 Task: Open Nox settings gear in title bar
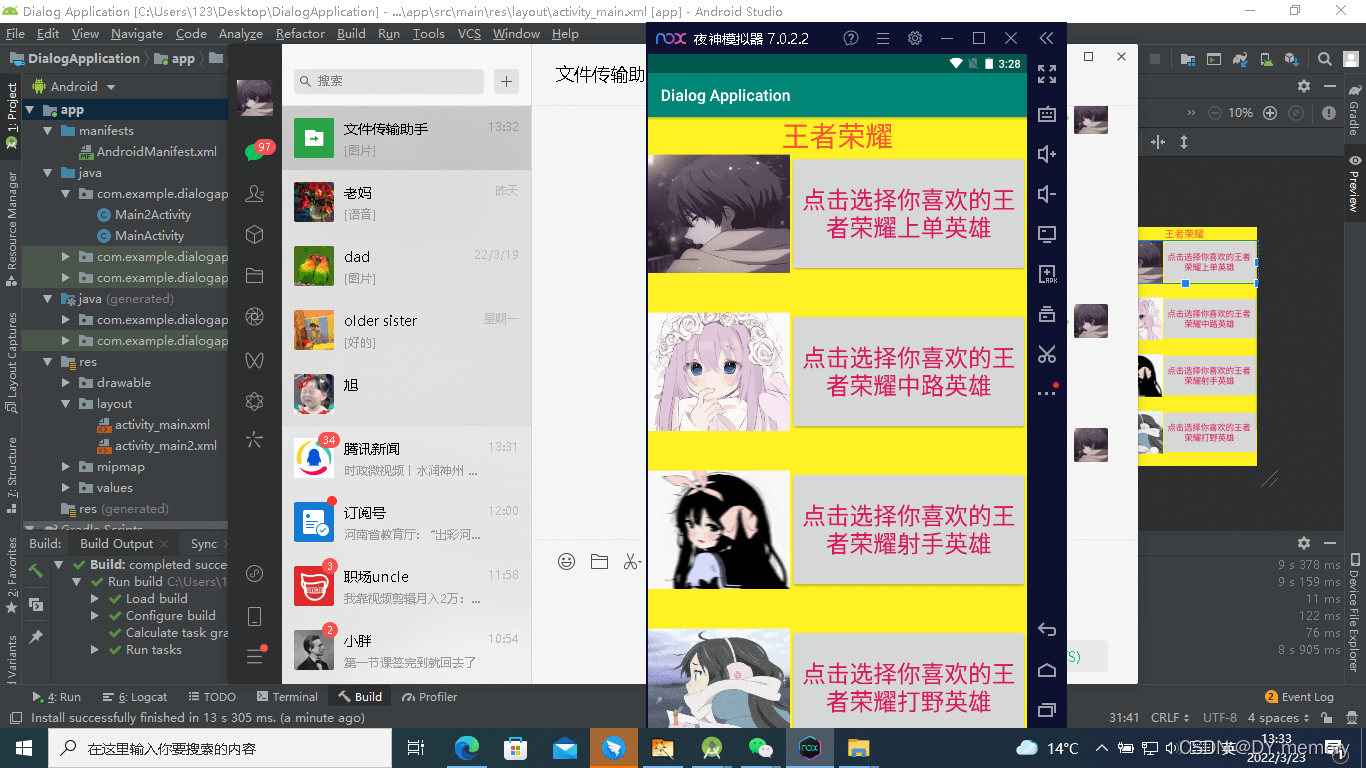click(915, 38)
